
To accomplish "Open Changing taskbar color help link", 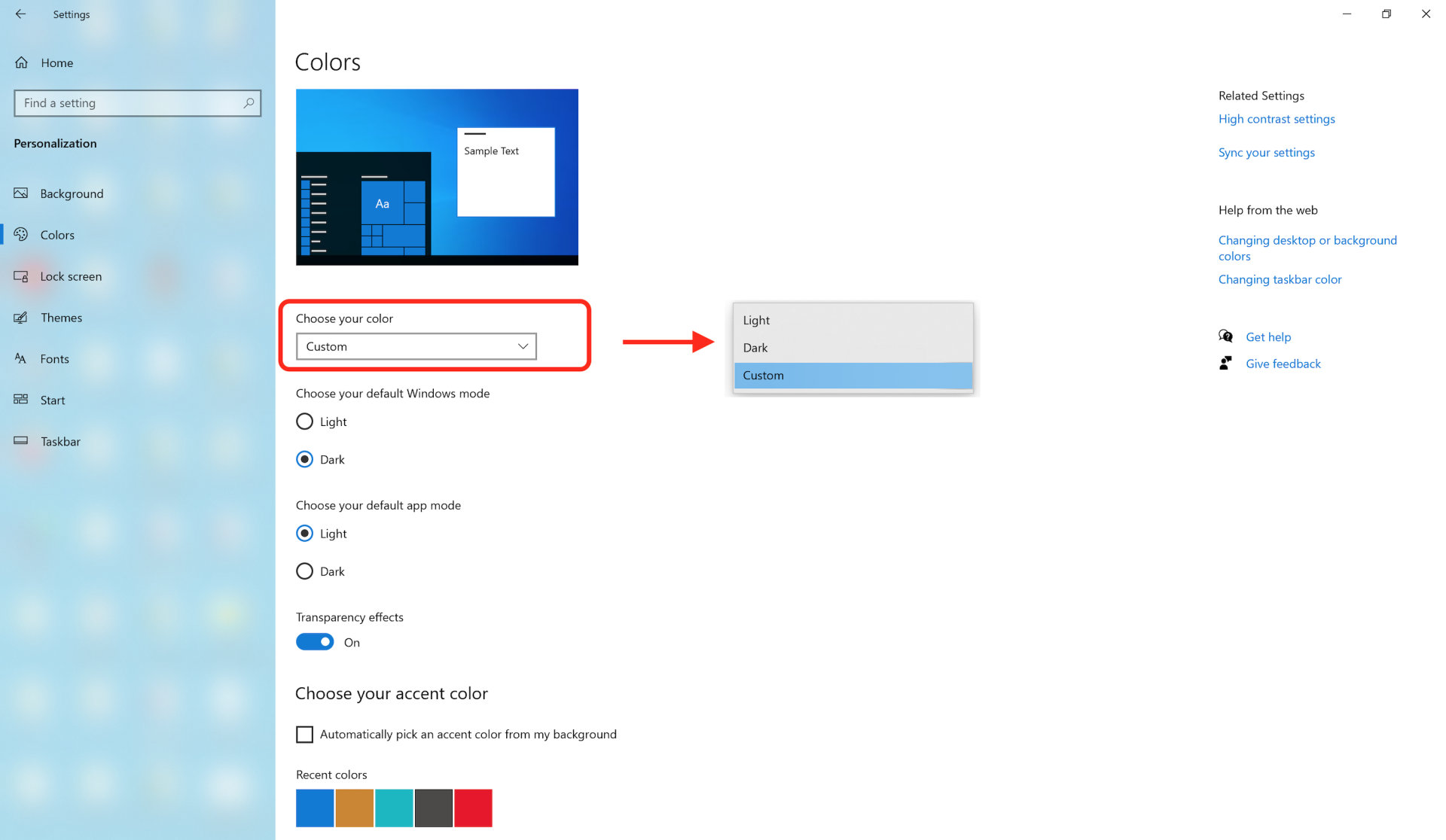I will tap(1280, 279).
